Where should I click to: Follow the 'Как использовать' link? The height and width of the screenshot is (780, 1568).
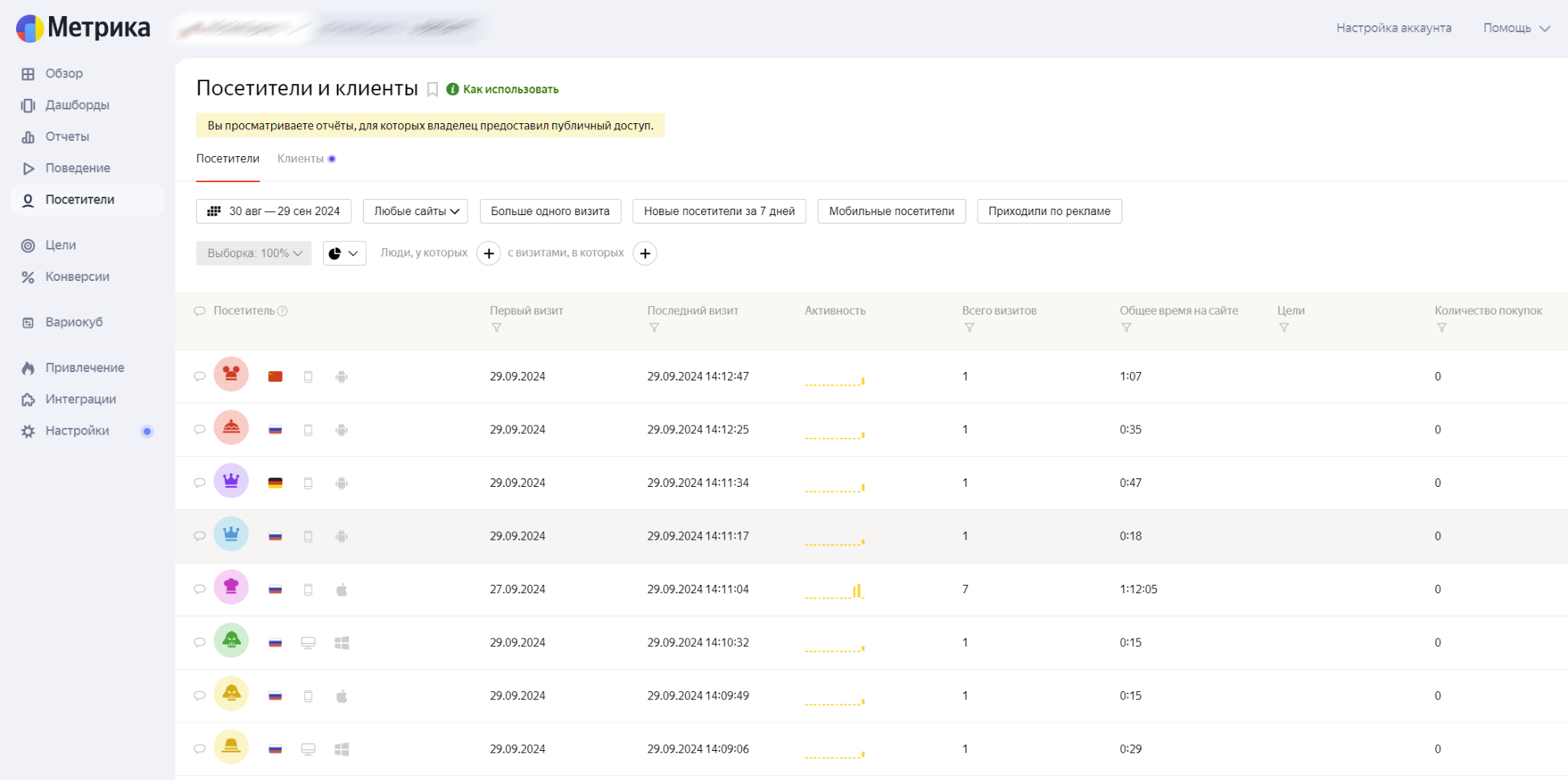coord(510,90)
